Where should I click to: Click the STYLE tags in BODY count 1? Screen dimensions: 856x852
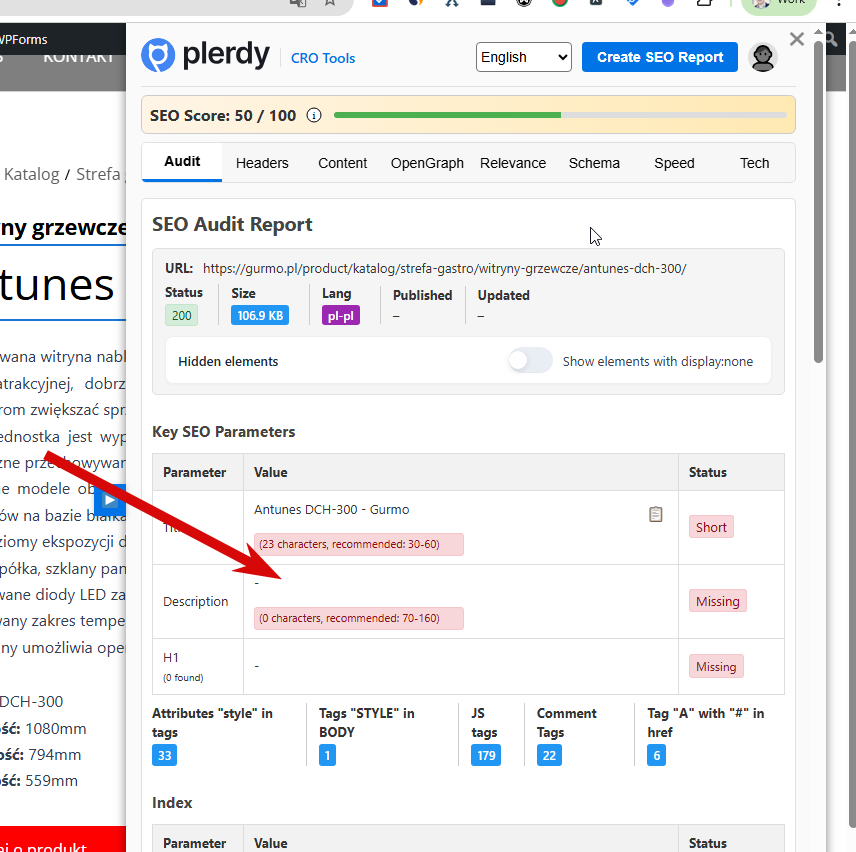(327, 755)
